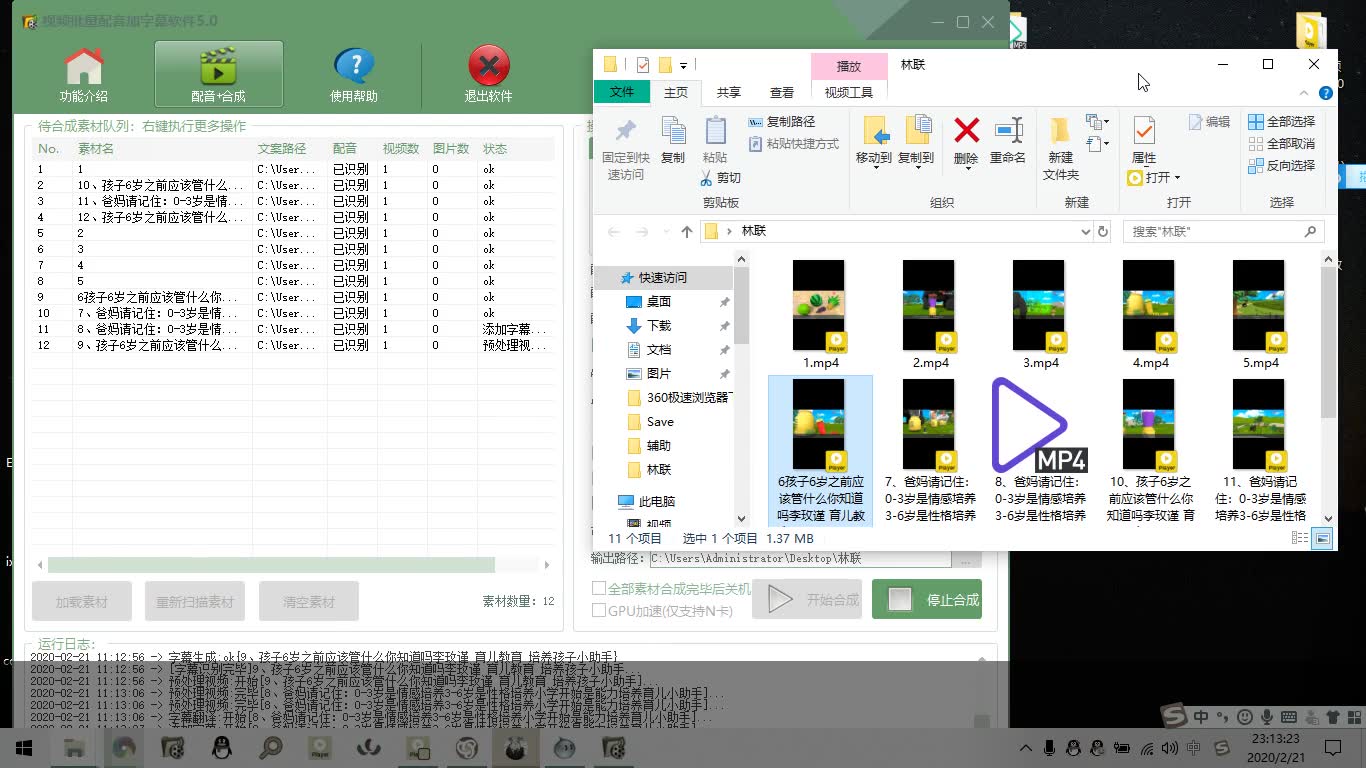Toggle 全部素材合成完毕后关机 checkbox
The height and width of the screenshot is (768, 1366).
(x=599, y=588)
